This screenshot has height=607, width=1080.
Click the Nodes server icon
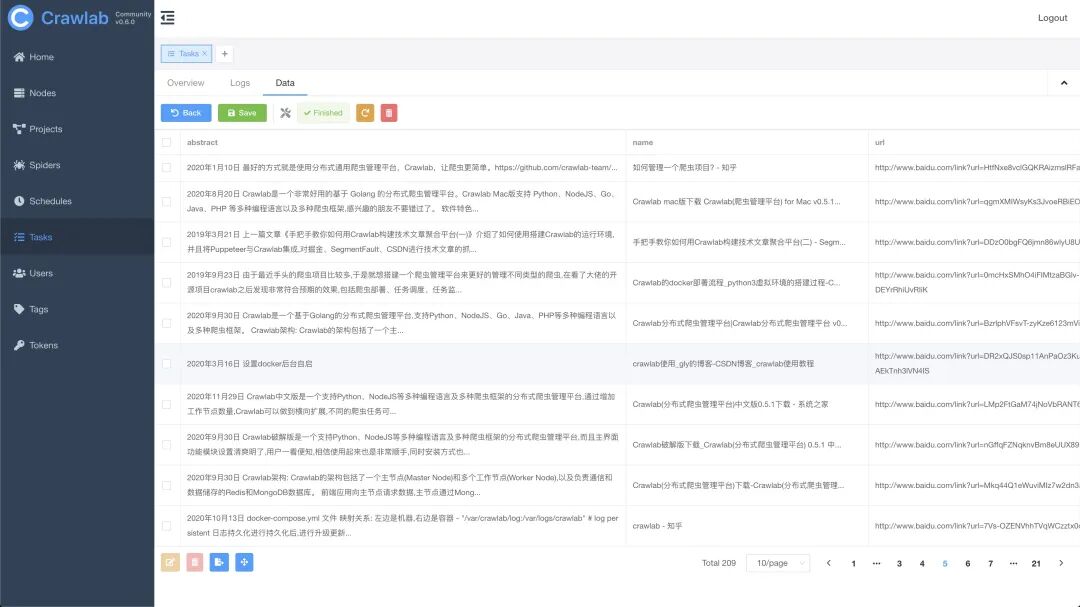[19, 93]
